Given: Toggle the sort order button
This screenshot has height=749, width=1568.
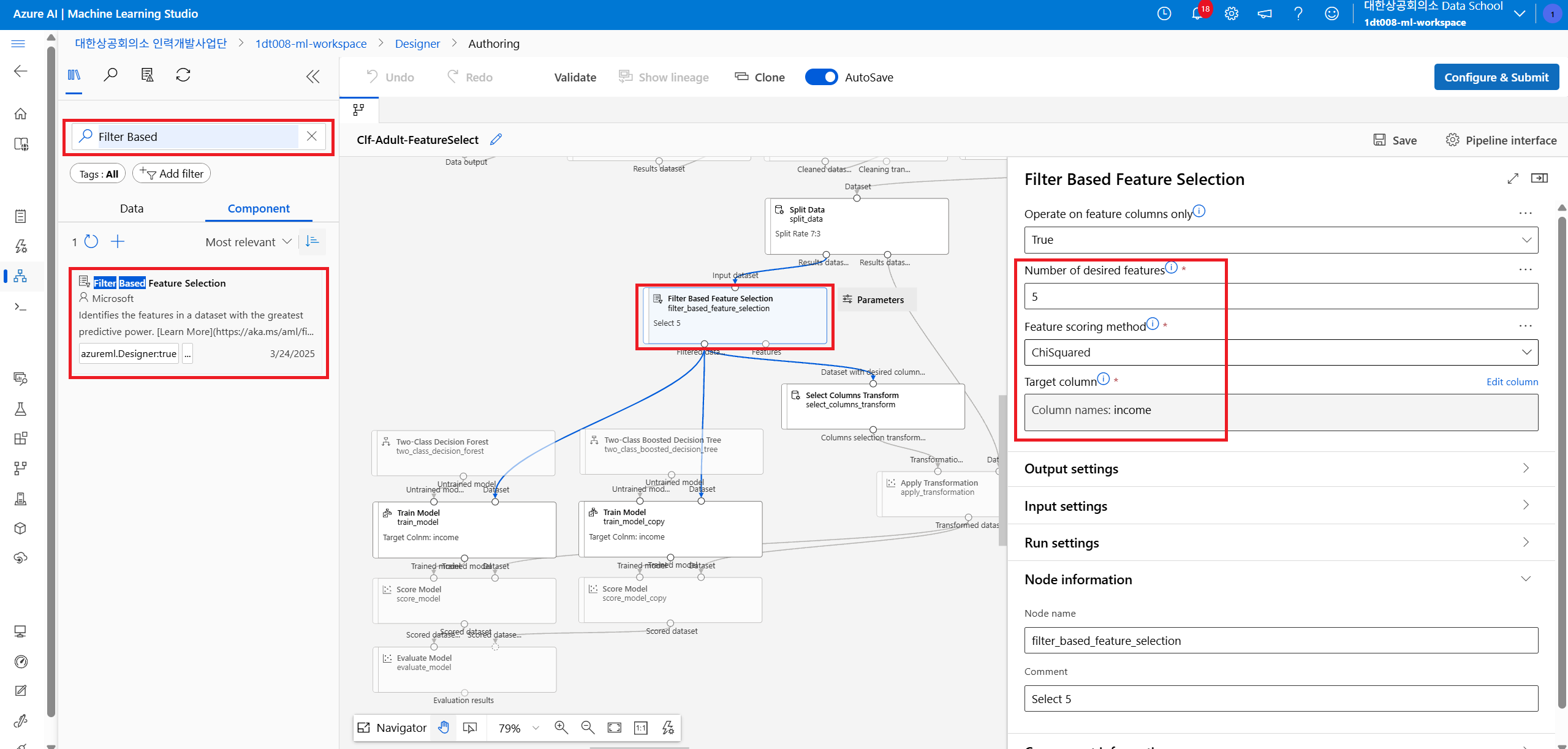Looking at the screenshot, I should [x=312, y=241].
